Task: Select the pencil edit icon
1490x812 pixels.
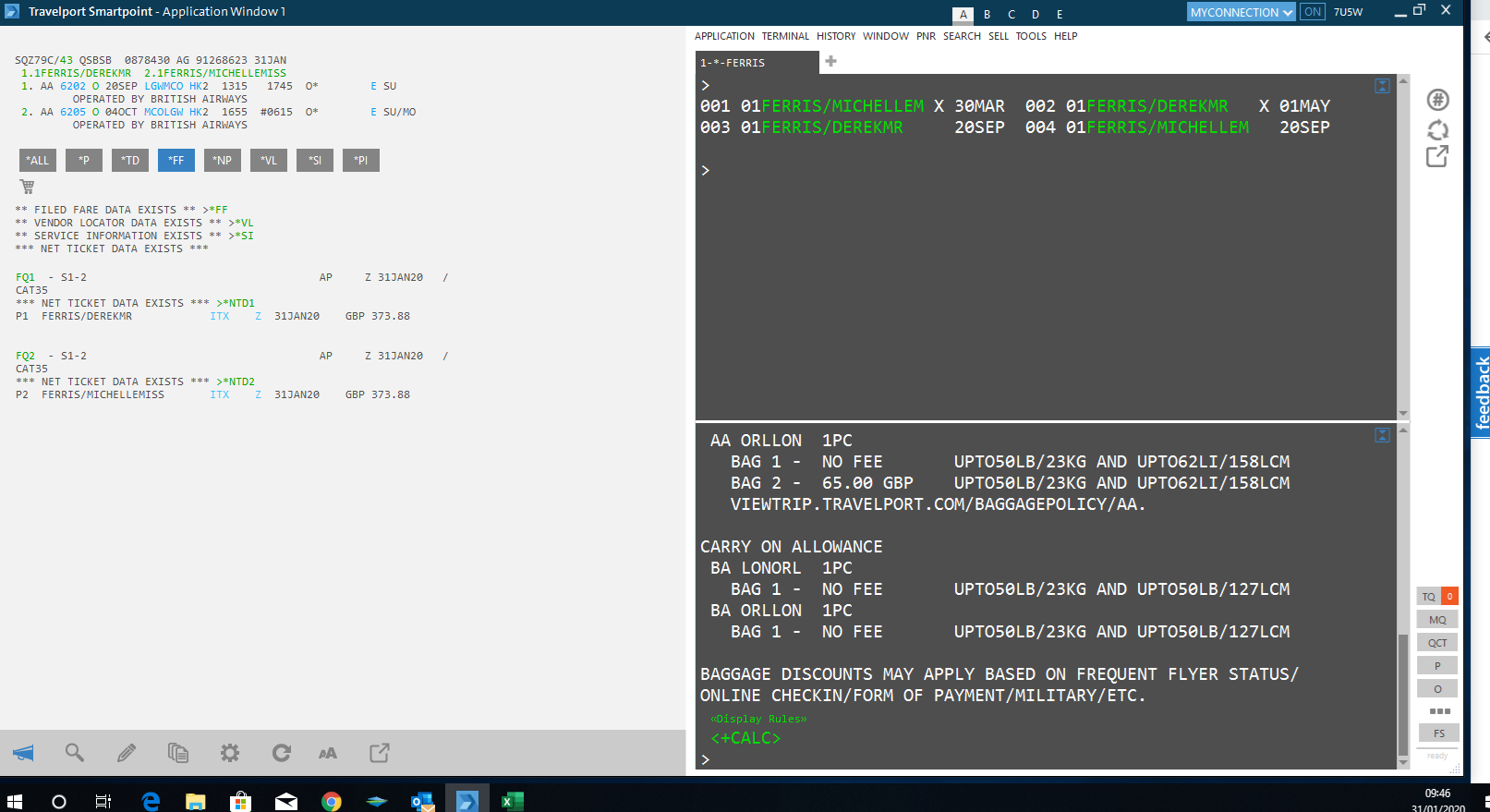Action: 127,753
